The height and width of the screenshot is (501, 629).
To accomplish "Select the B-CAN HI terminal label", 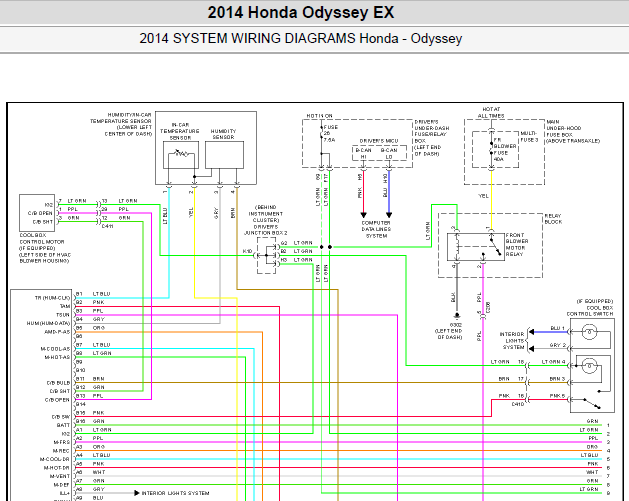I will point(363,153).
